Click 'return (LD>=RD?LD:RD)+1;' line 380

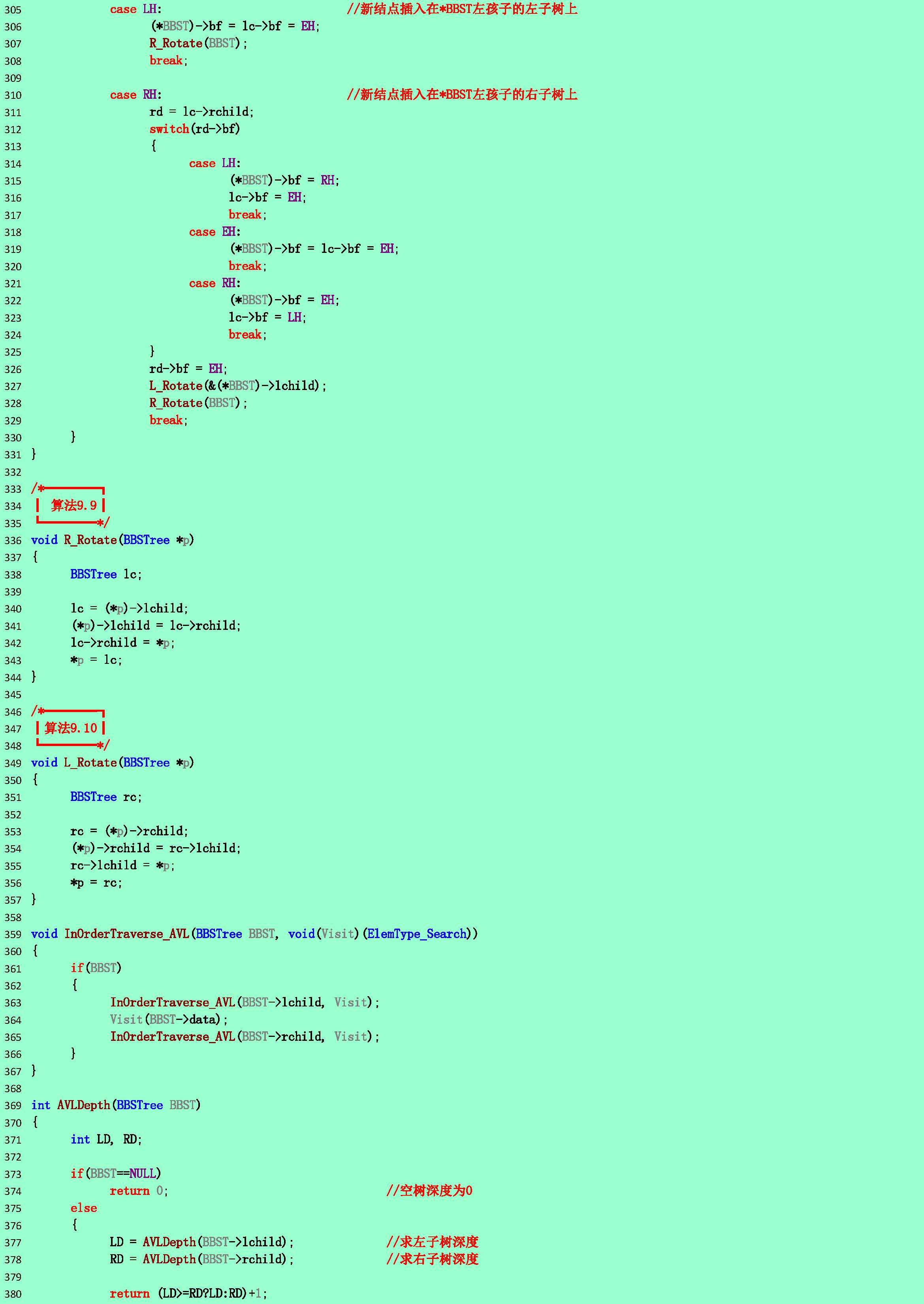pyautogui.click(x=188, y=1293)
